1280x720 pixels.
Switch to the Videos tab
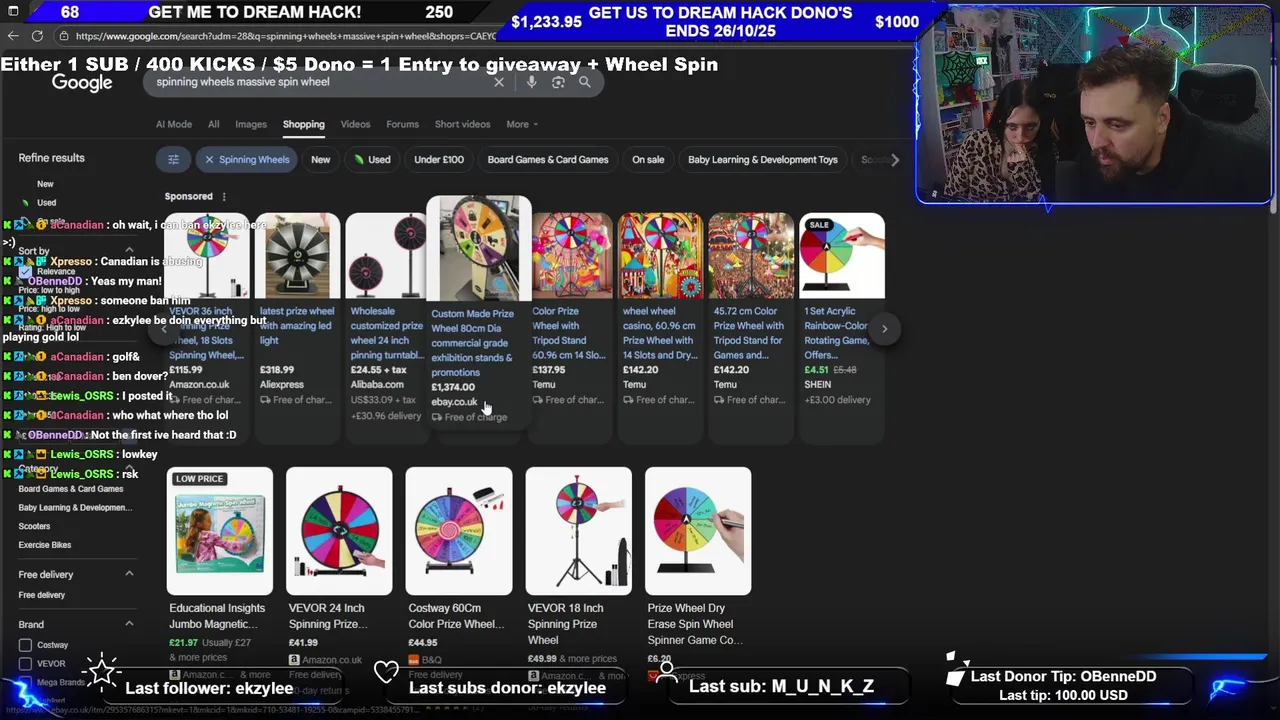[x=355, y=124]
